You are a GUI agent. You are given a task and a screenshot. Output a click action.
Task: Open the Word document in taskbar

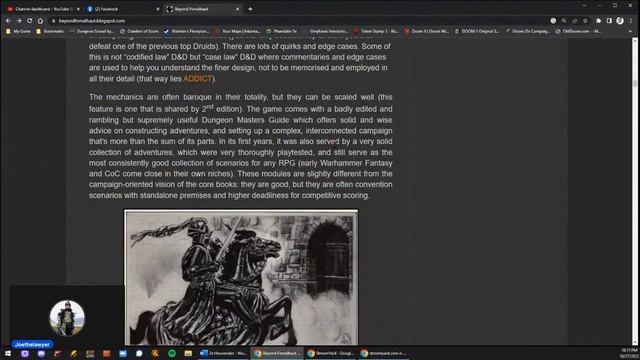click(x=223, y=353)
